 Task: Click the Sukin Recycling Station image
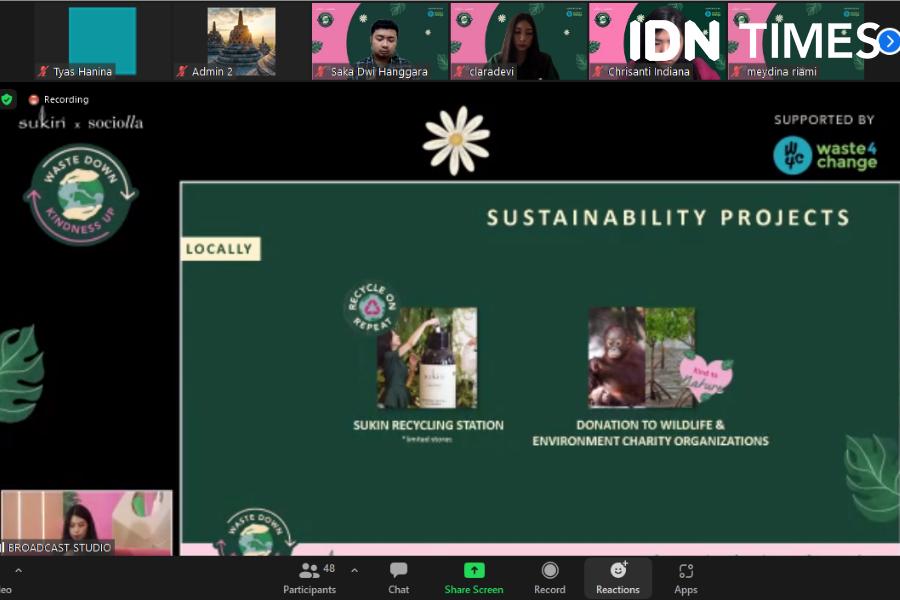click(427, 357)
